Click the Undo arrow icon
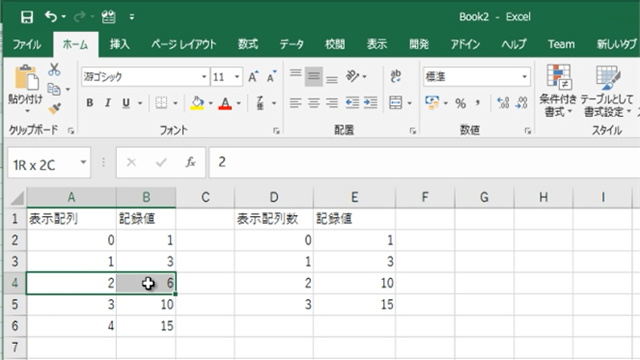Viewport: 640px width, 360px height. 51,17
